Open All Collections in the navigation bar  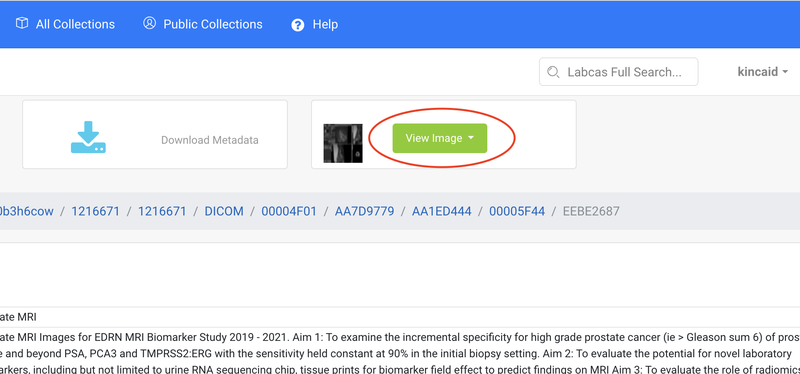65,24
